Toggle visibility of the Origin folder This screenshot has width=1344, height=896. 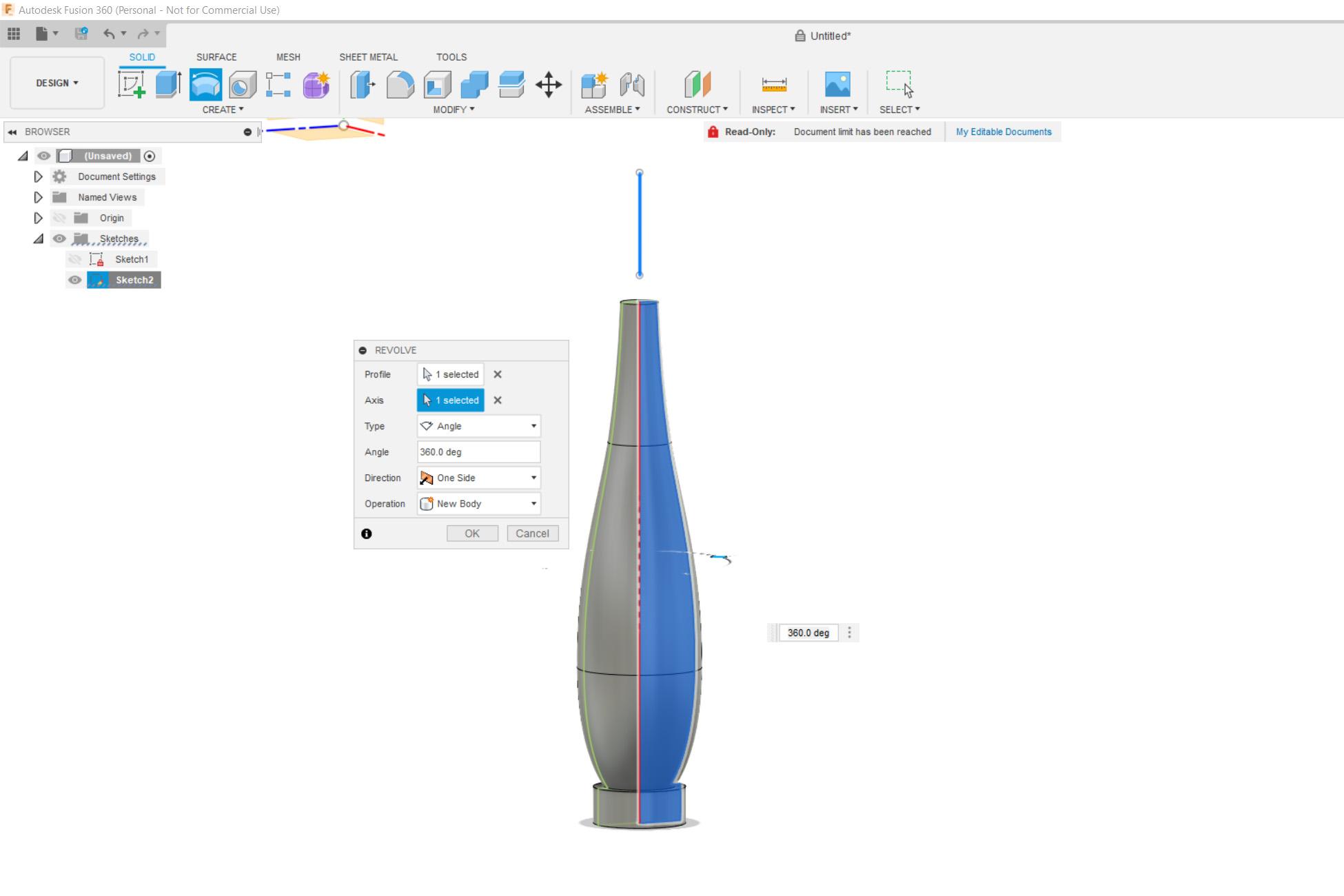[59, 218]
